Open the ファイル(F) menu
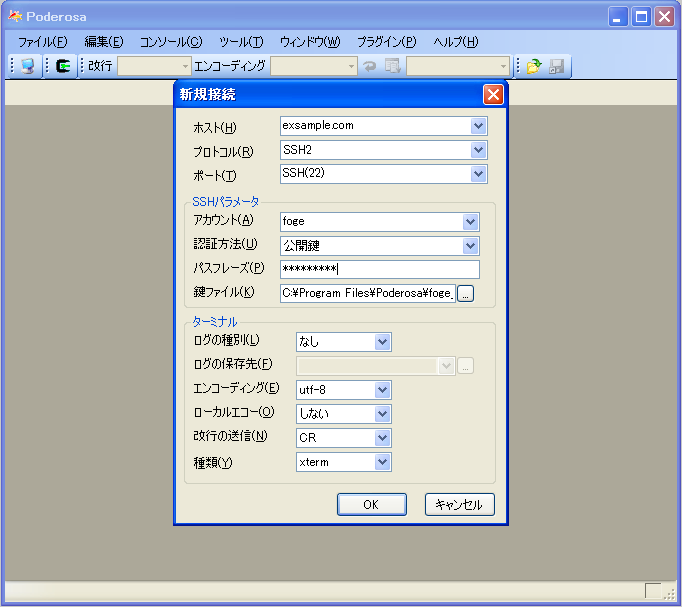This screenshot has height=607, width=682. 42,42
